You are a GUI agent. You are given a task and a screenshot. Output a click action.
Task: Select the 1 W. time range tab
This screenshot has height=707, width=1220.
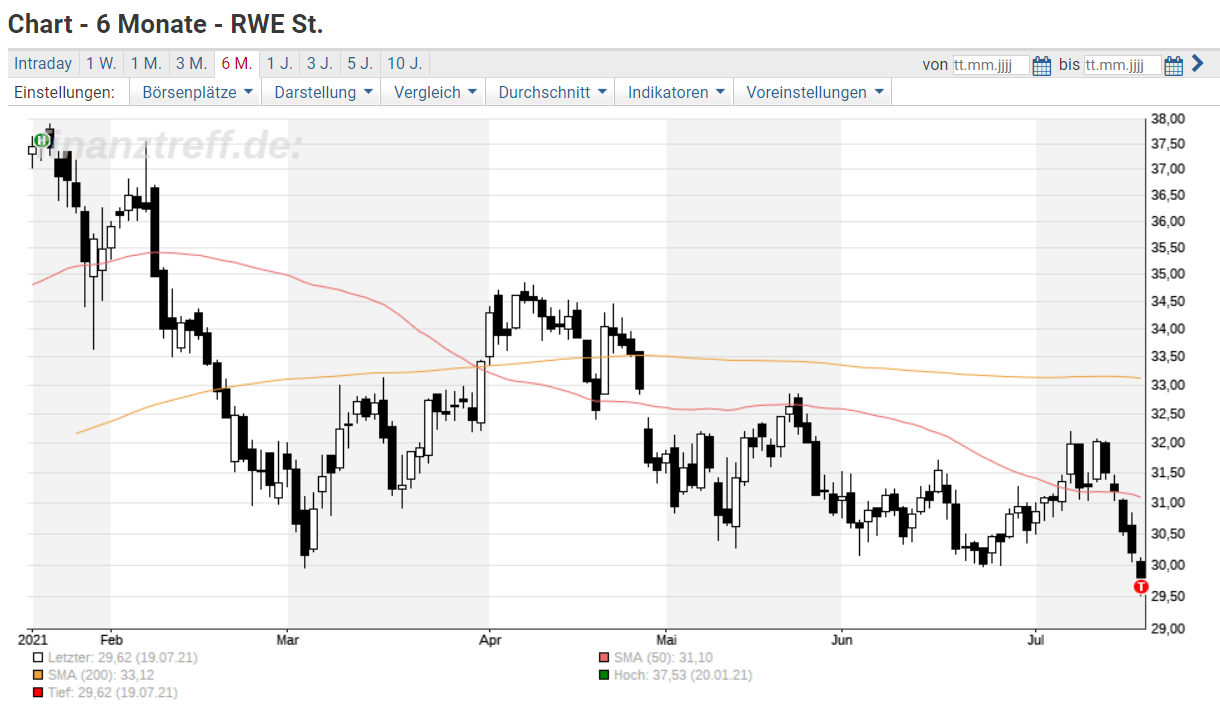click(101, 63)
